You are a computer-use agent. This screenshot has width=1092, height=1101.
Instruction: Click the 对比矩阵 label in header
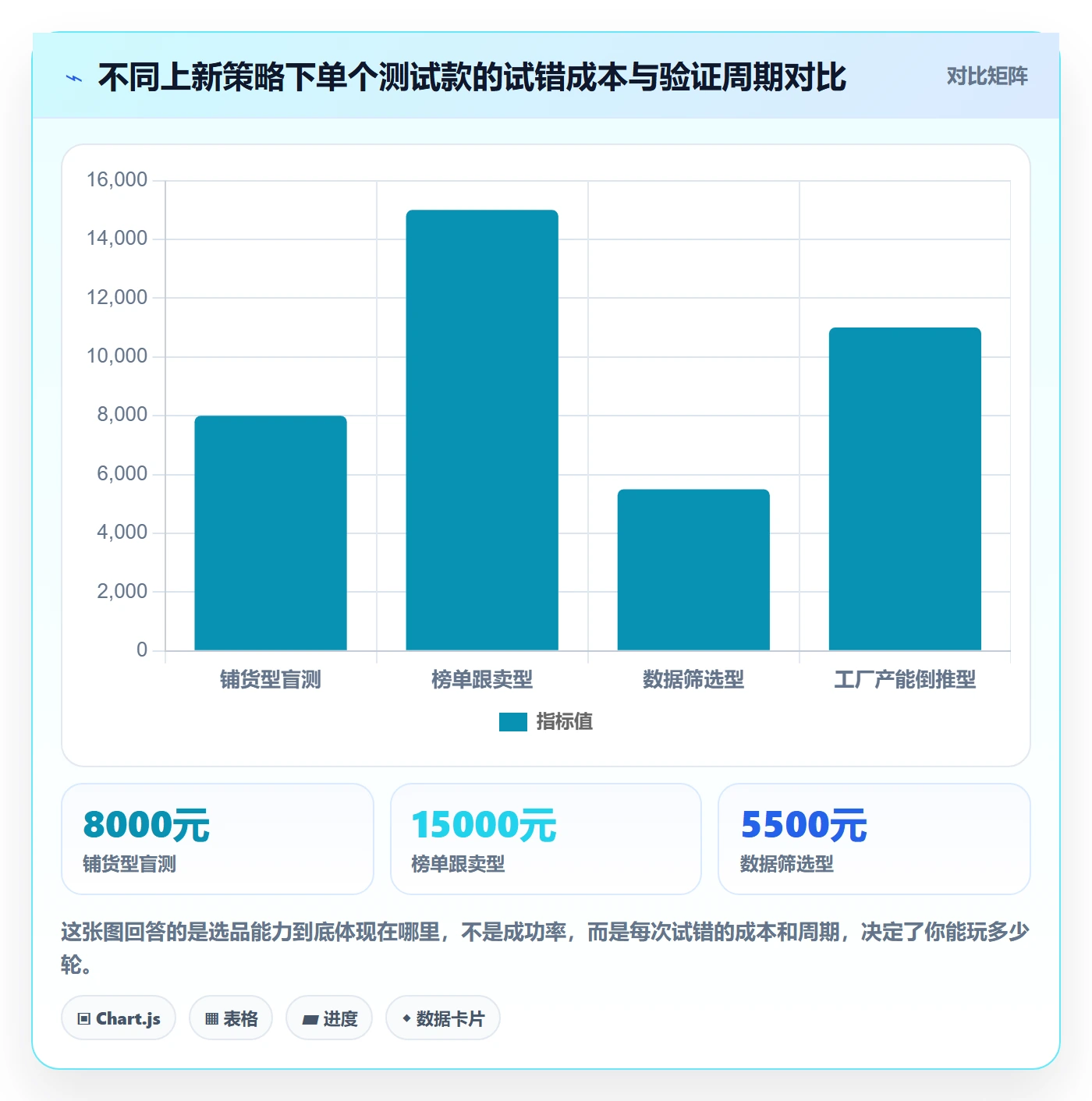click(987, 76)
